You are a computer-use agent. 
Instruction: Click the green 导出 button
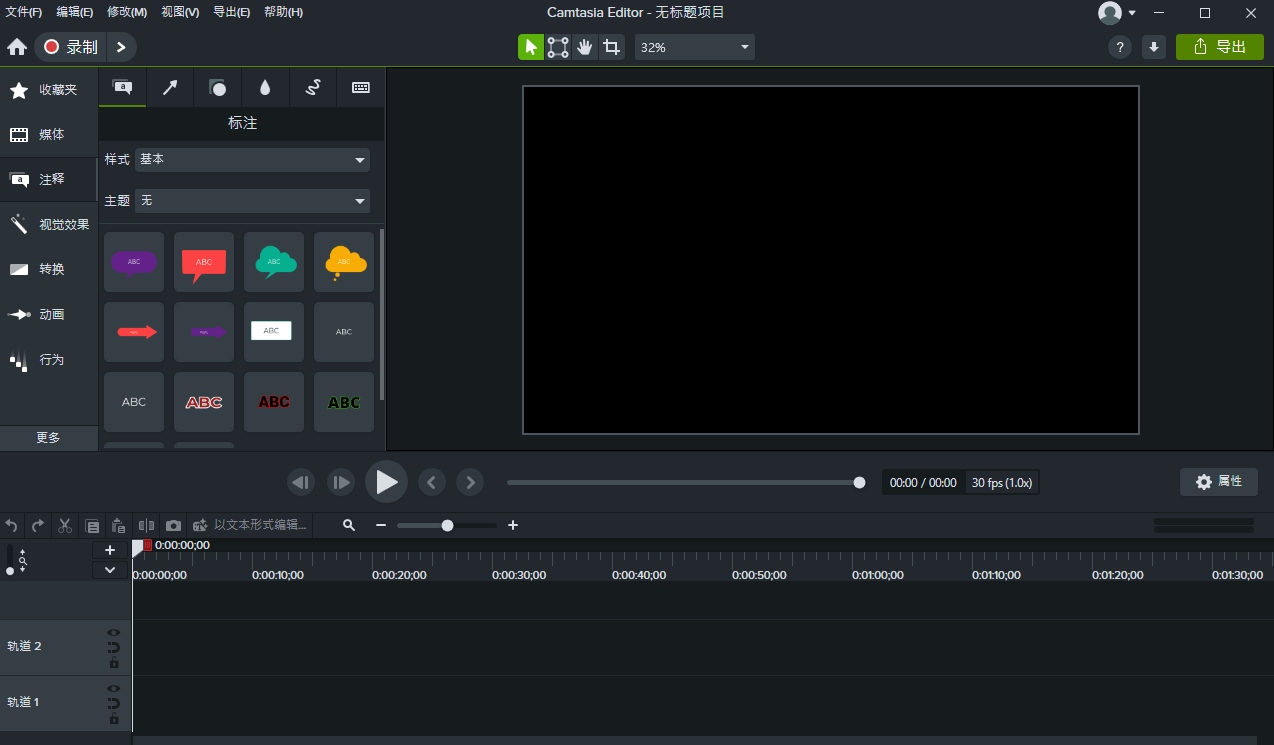tap(1219, 47)
